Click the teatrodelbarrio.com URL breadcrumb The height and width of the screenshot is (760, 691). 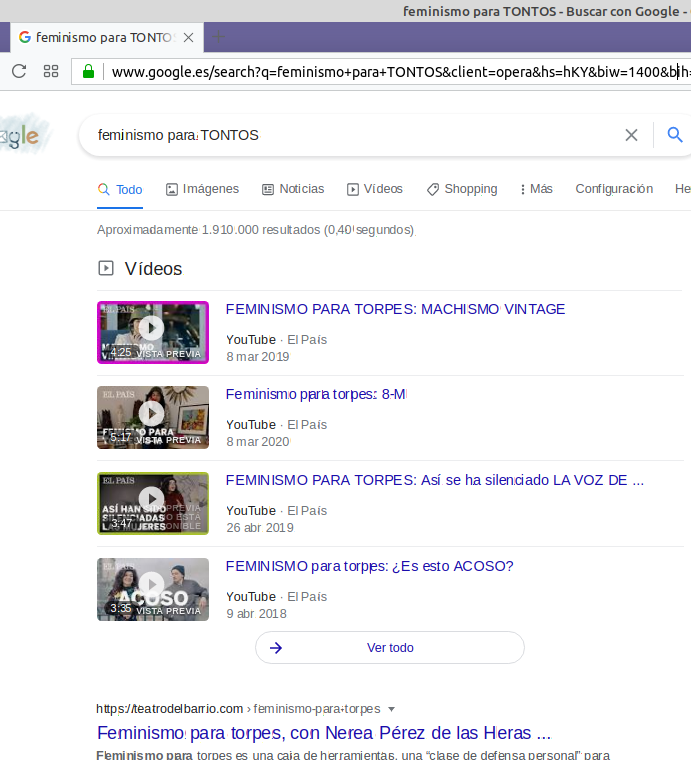tap(238, 709)
